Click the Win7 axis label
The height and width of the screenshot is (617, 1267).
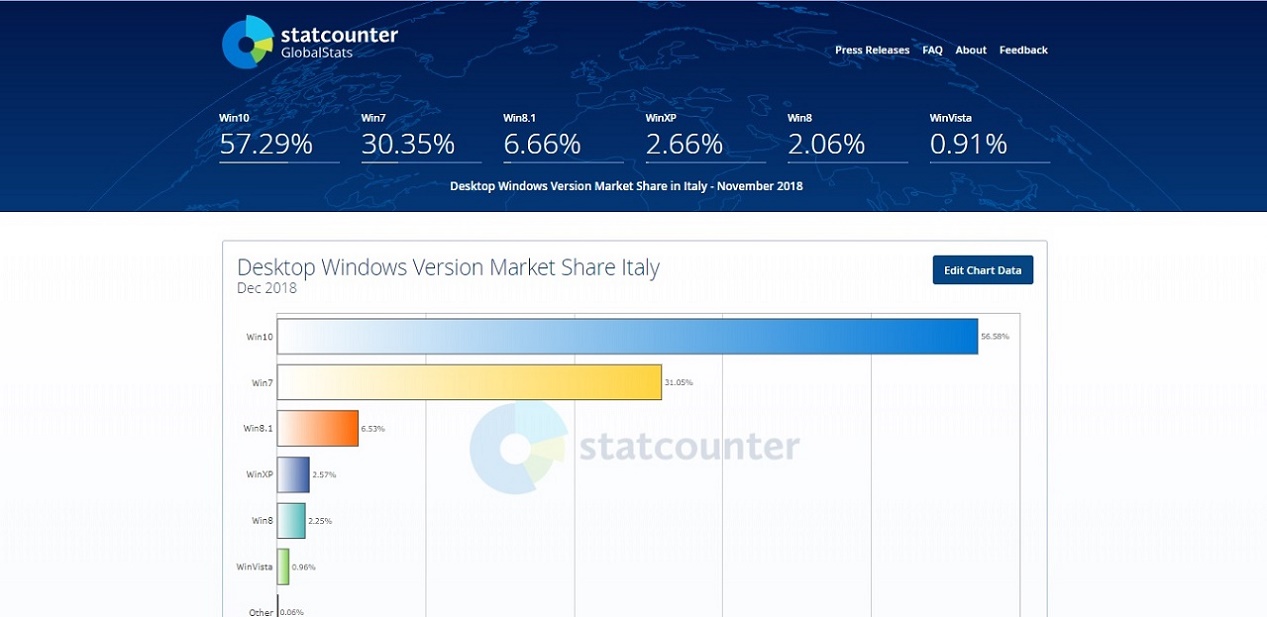(262, 383)
